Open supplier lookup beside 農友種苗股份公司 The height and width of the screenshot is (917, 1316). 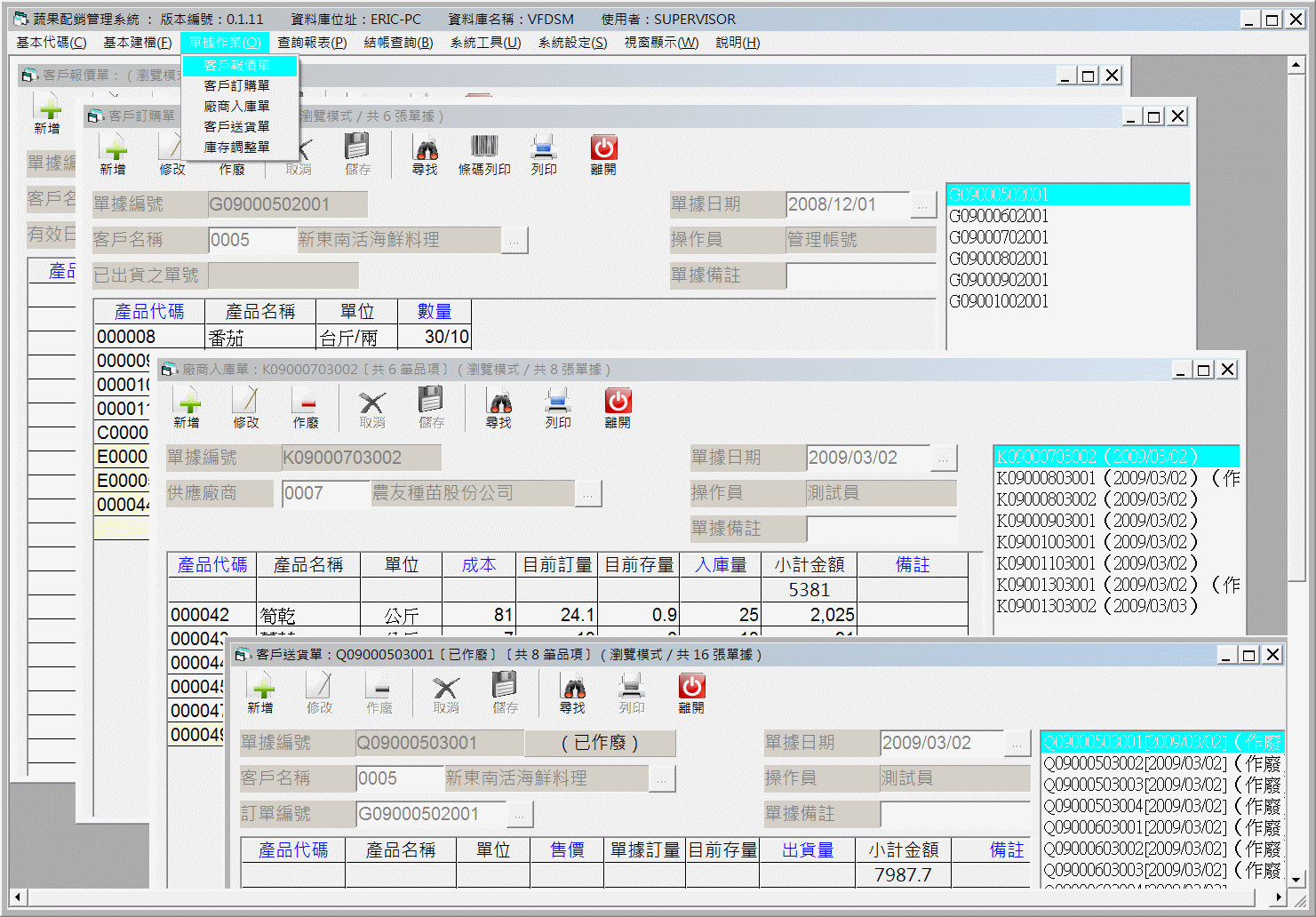(x=588, y=494)
